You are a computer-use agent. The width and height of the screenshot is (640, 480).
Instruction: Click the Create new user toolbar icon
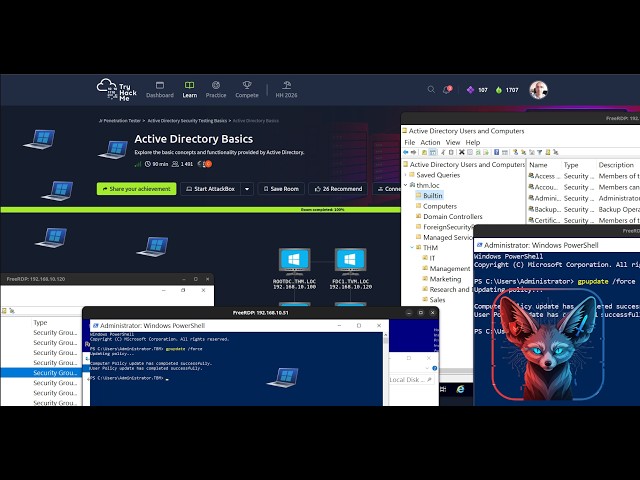(516, 152)
